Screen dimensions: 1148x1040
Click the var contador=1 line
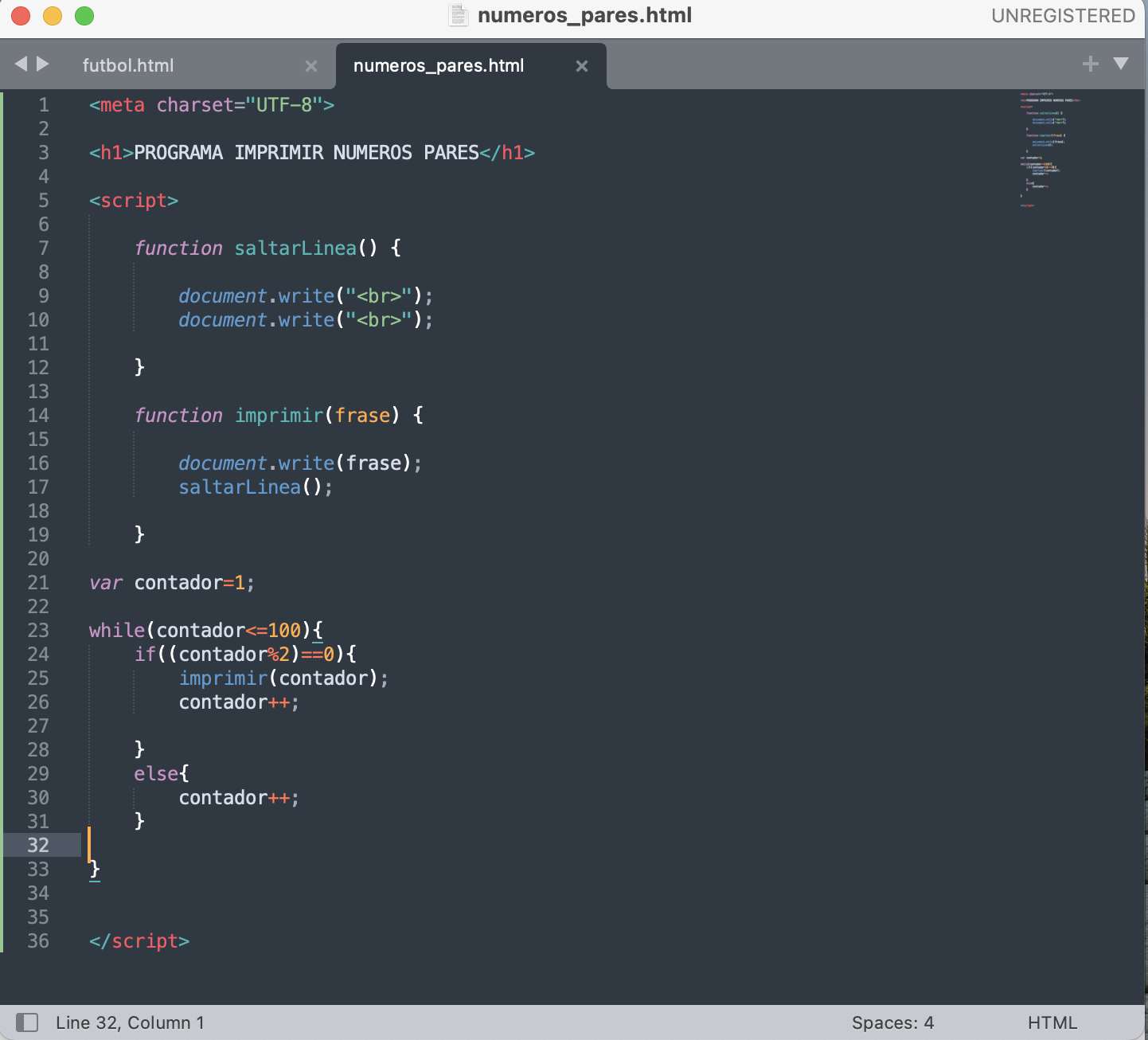pos(172,583)
